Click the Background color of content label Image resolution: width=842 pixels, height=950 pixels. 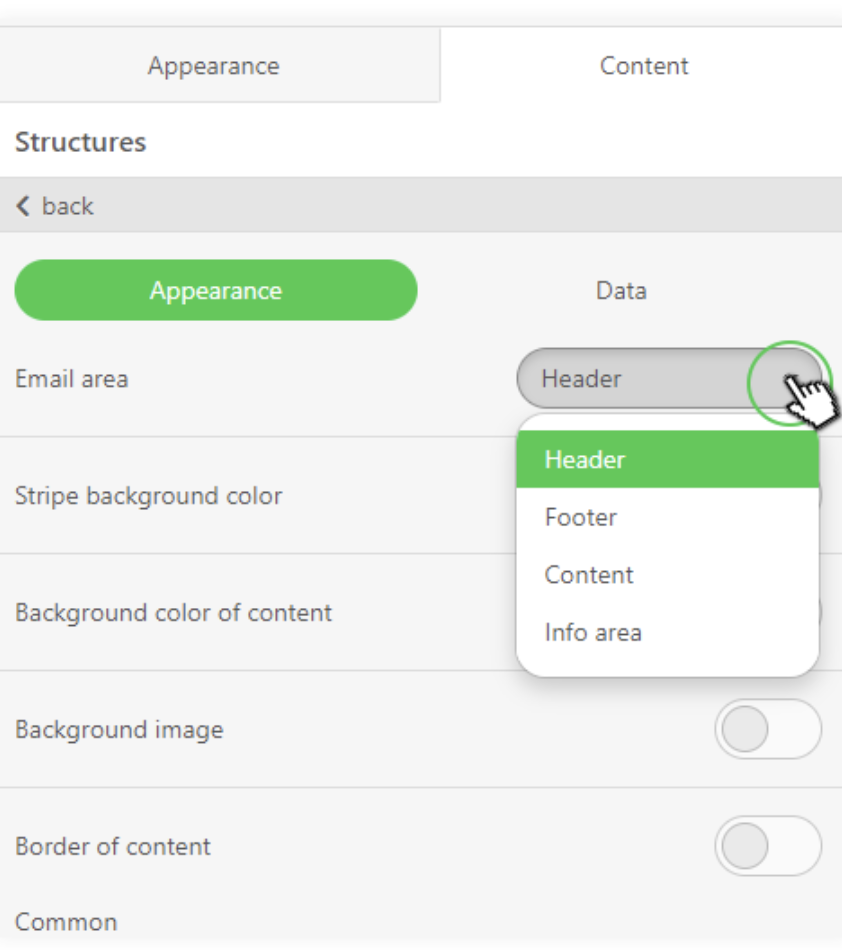click(173, 613)
